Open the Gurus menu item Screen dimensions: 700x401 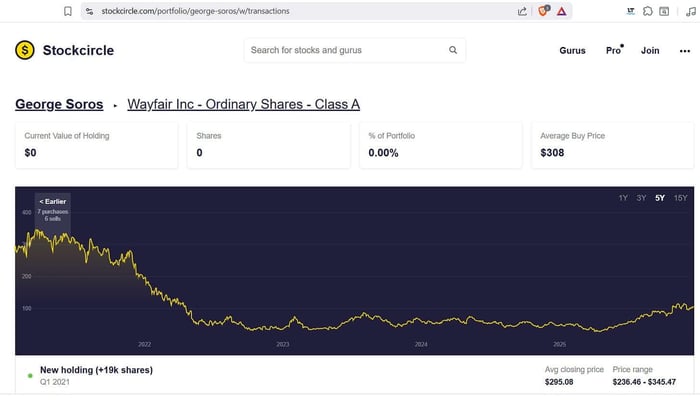[x=572, y=50]
